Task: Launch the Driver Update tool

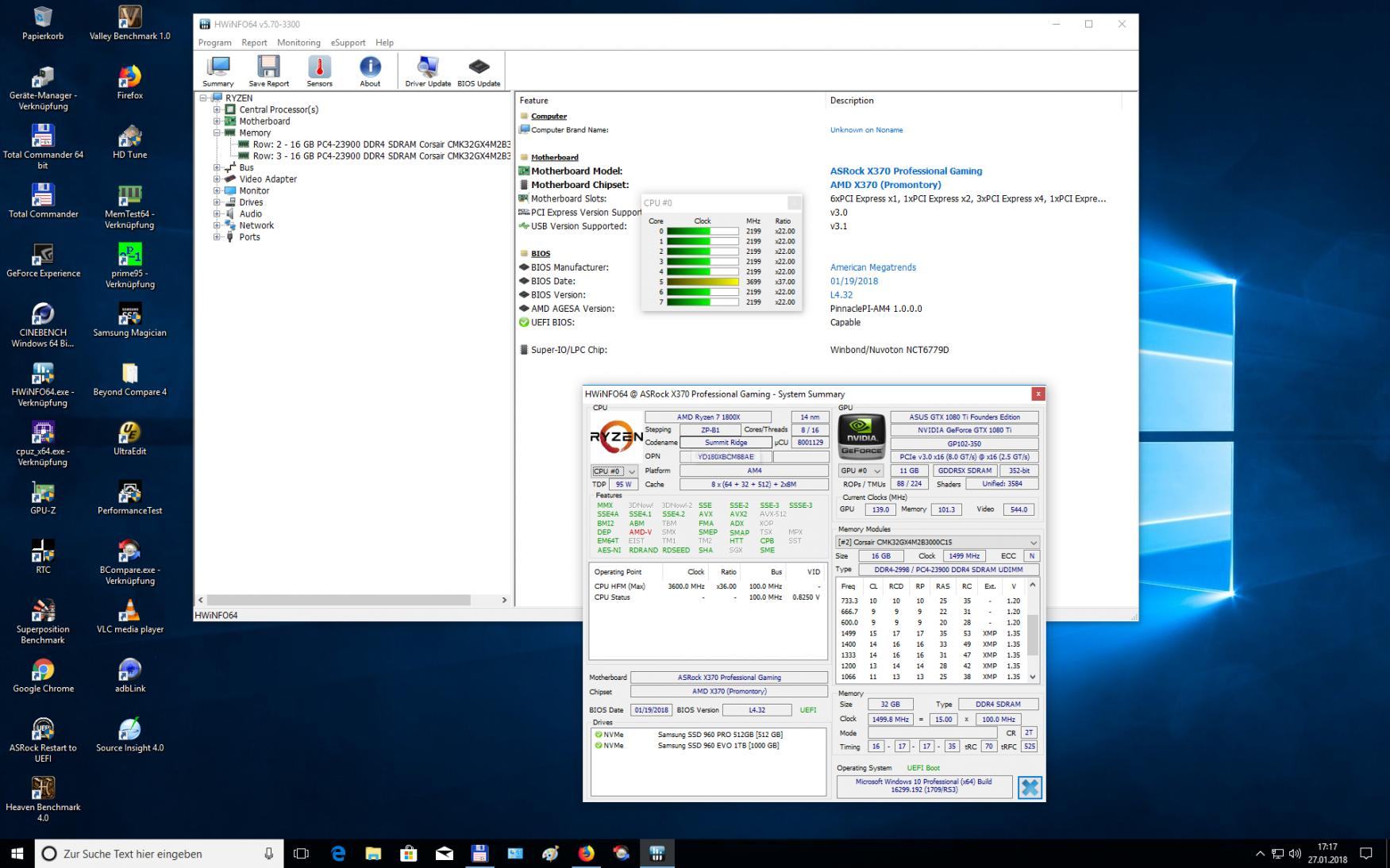Action: click(x=427, y=71)
